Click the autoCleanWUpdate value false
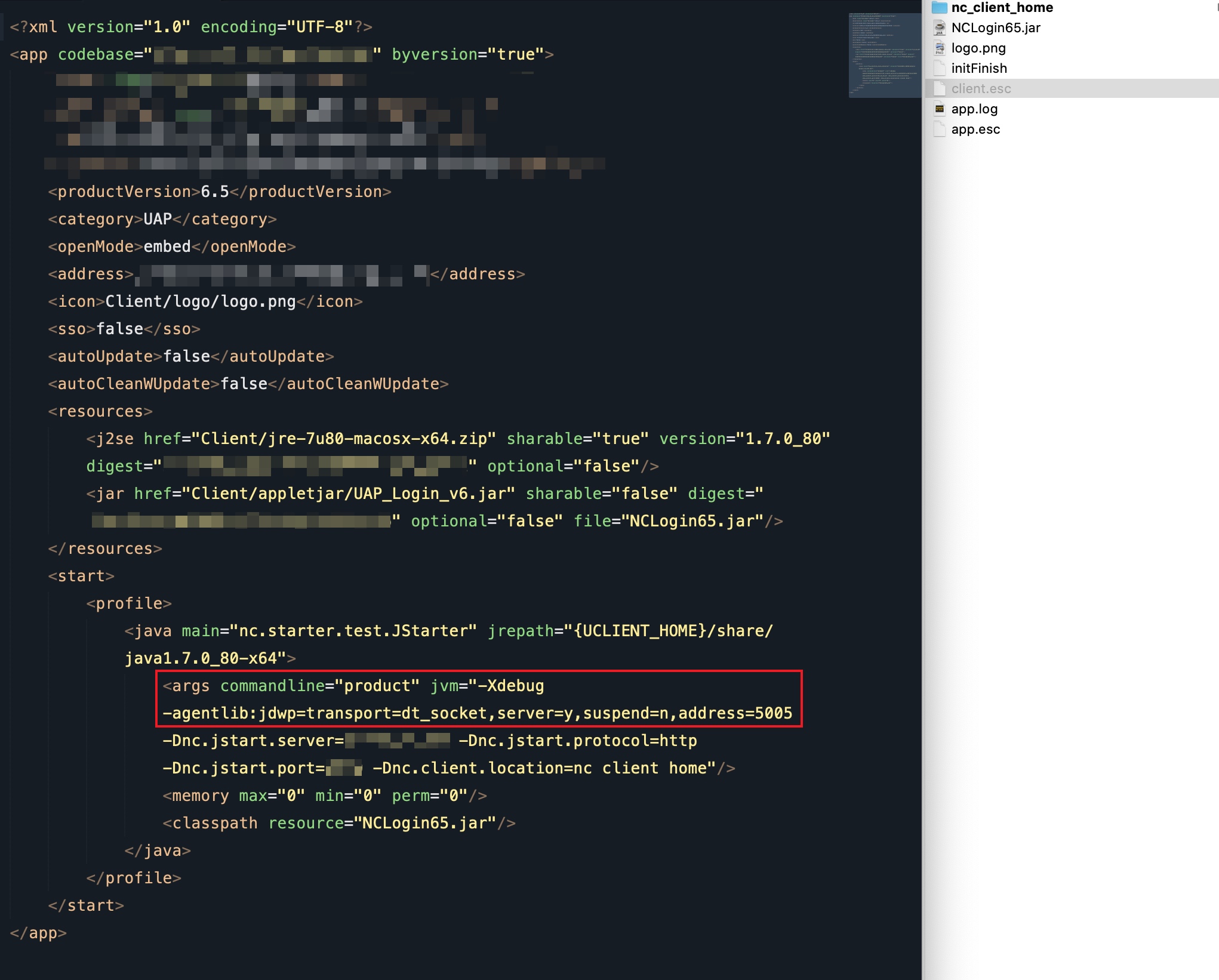This screenshot has width=1219, height=980. point(244,384)
